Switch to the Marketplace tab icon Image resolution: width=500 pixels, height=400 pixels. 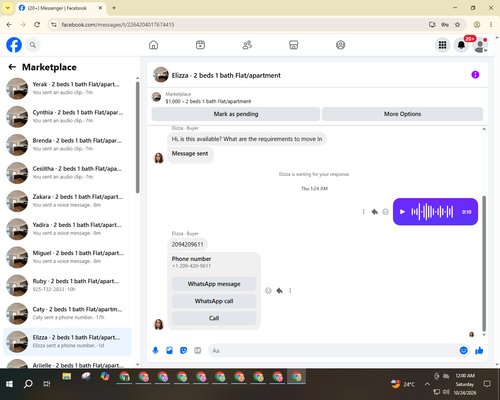(x=293, y=45)
